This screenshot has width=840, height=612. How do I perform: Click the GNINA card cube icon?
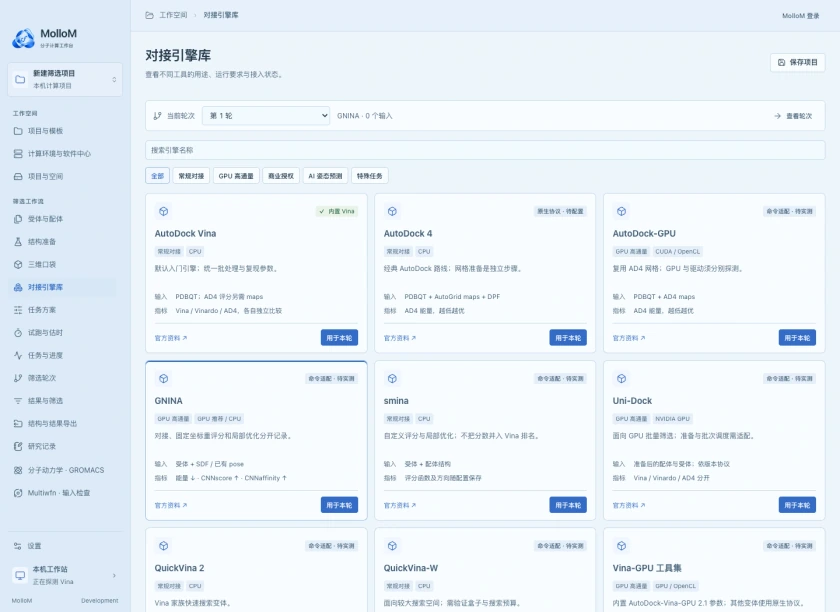point(163,378)
